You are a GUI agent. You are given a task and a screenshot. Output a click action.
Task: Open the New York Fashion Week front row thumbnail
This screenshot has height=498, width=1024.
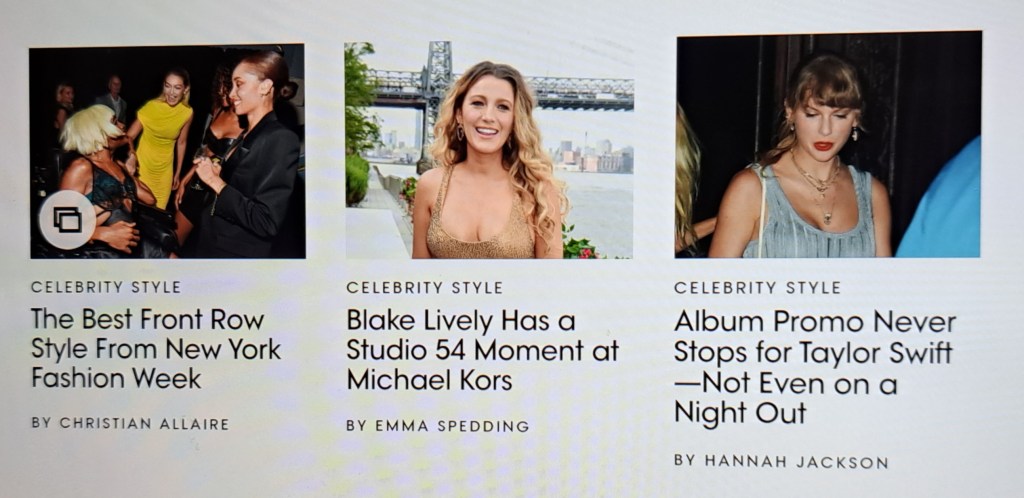click(x=167, y=151)
